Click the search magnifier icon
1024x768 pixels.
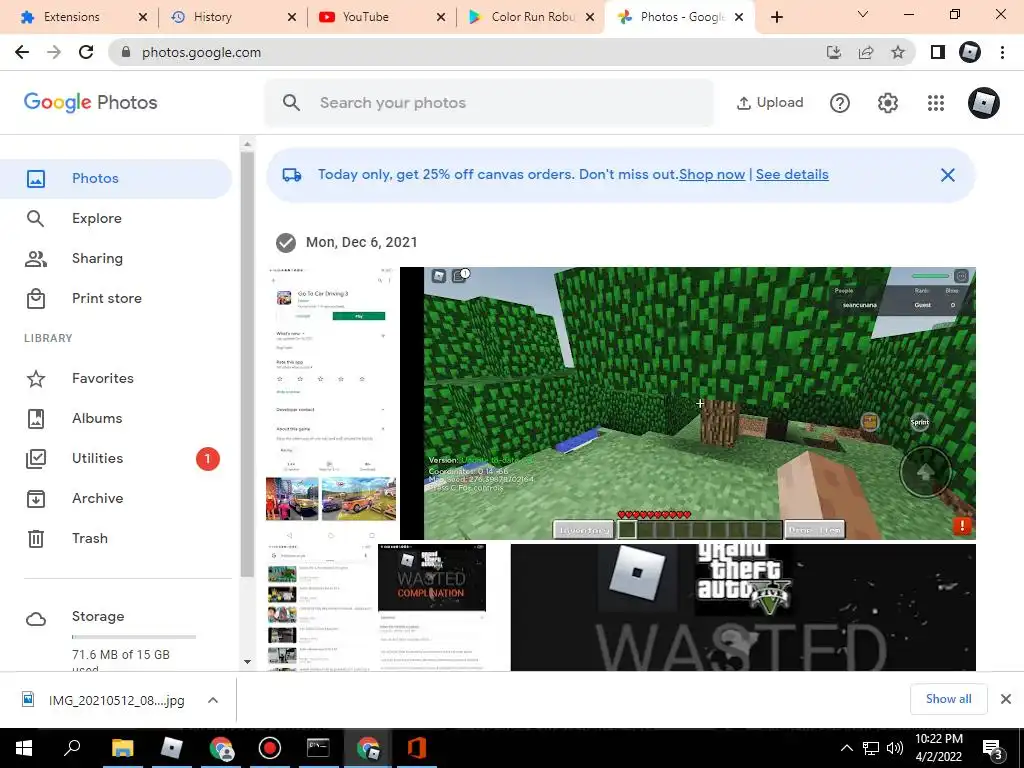291,103
